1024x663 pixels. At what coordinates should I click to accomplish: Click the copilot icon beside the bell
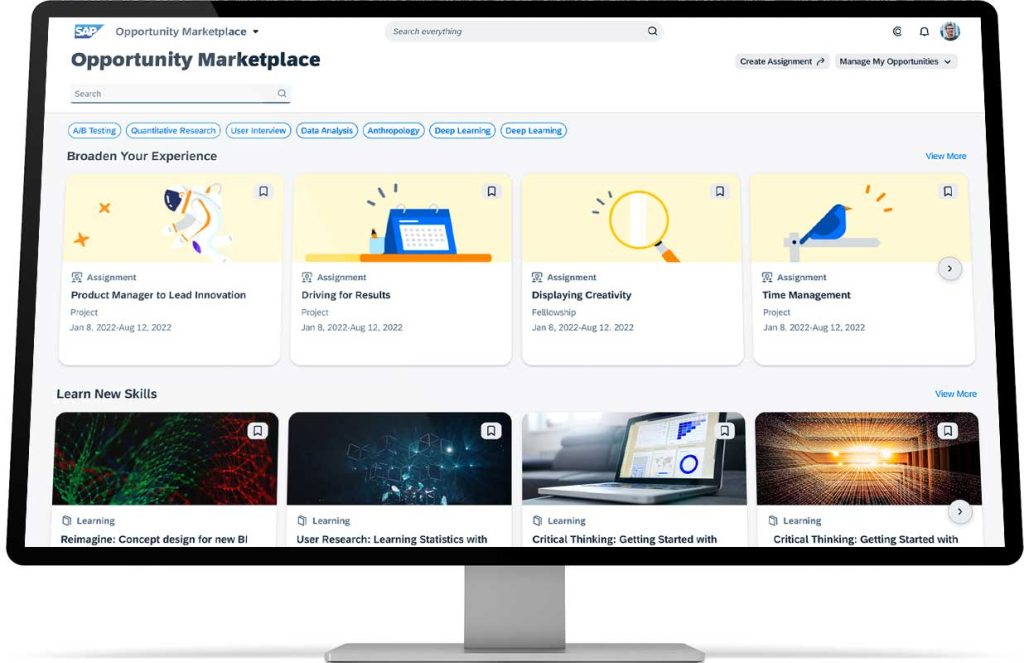click(897, 32)
